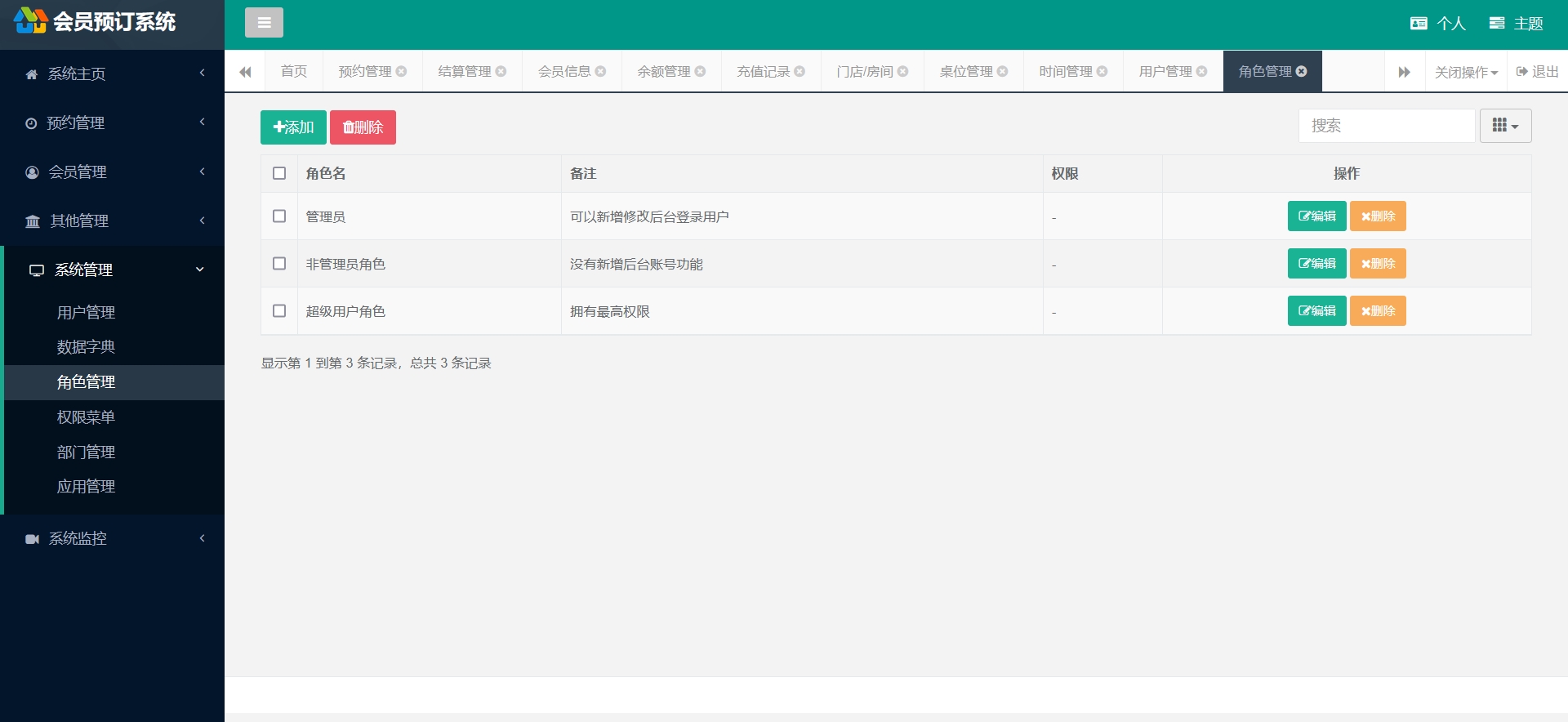The image size is (1568, 722).
Task: Close the active 角色管理 tab via its x icon
Action: pos(1301,71)
